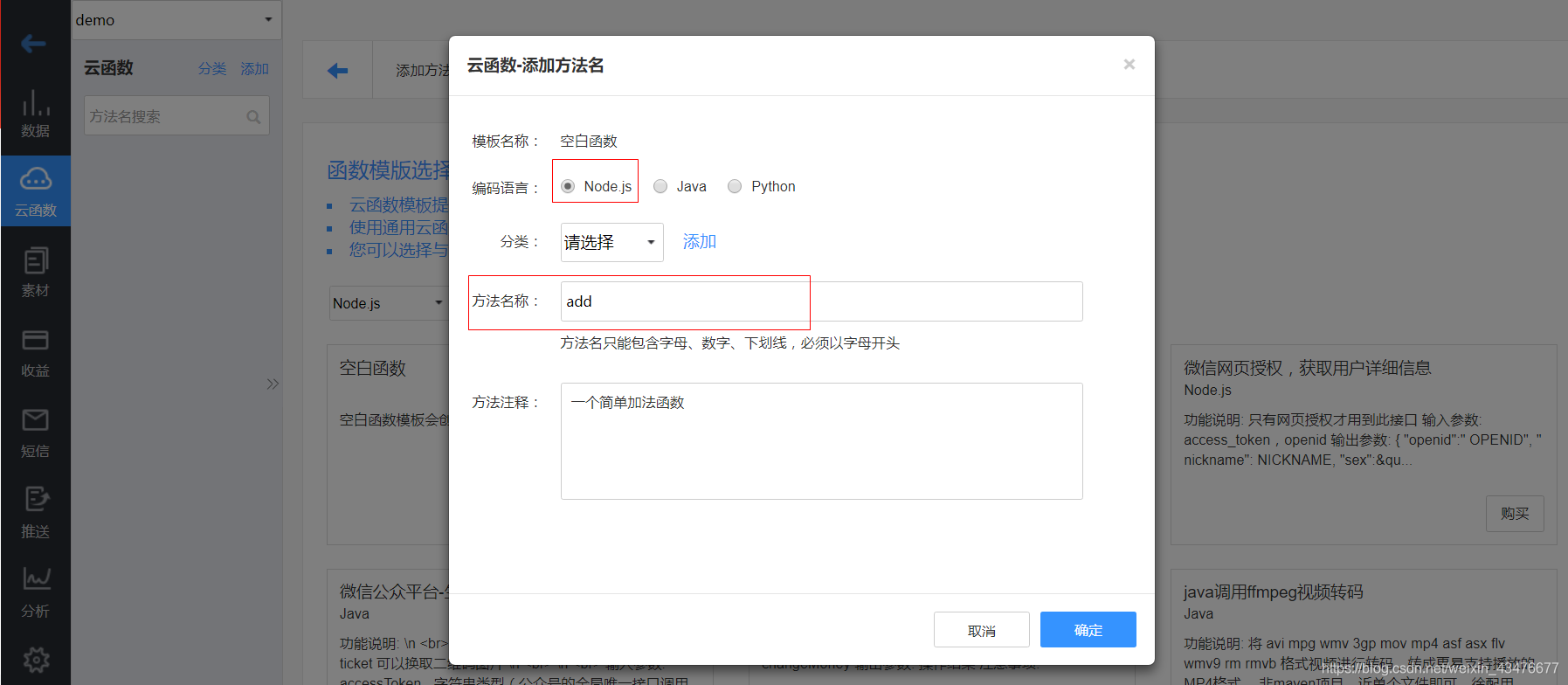Click the 取消 cancel button
This screenshot has height=685, width=1568.
click(x=982, y=630)
